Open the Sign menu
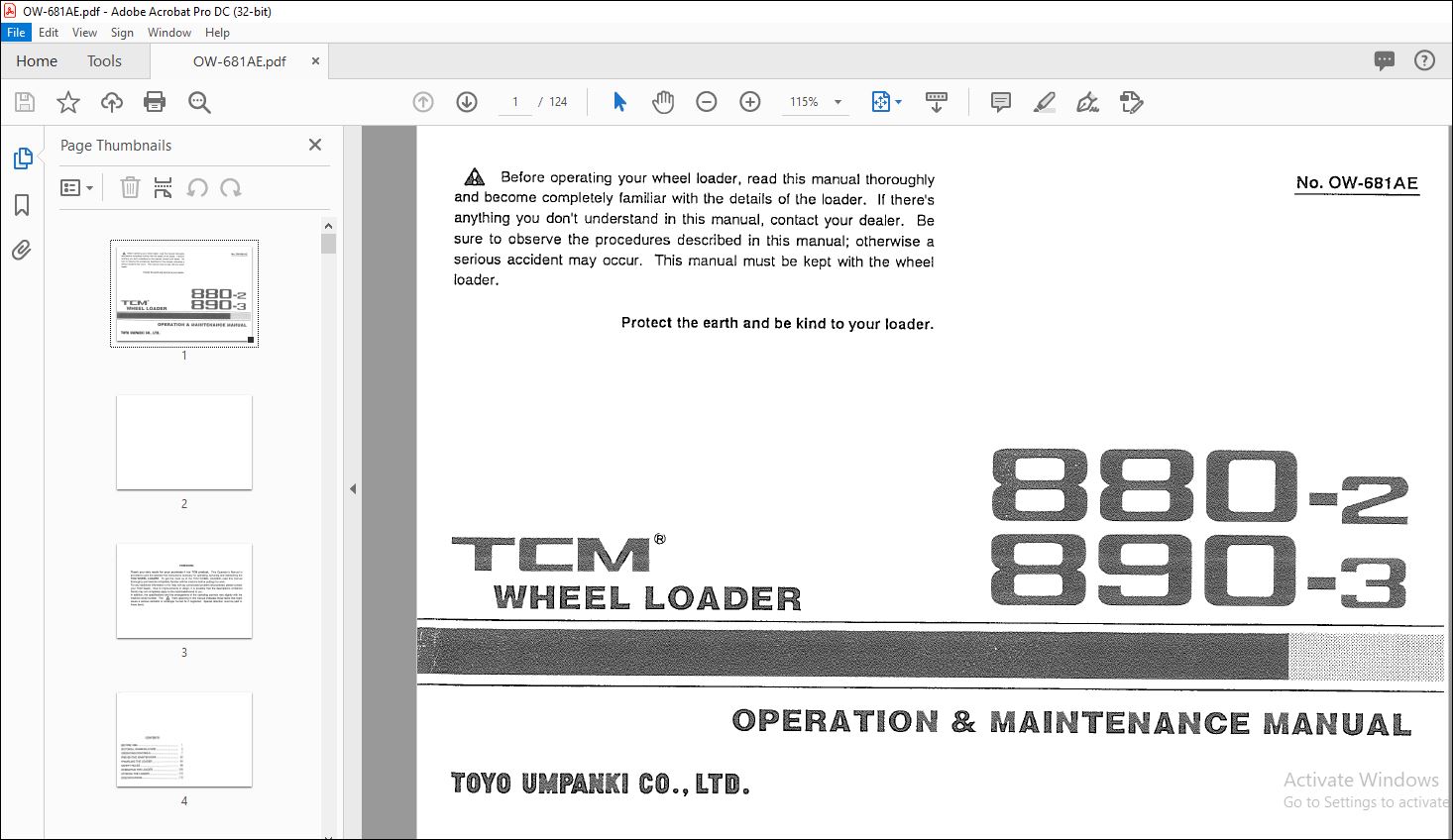This screenshot has width=1453, height=840. pos(122,32)
